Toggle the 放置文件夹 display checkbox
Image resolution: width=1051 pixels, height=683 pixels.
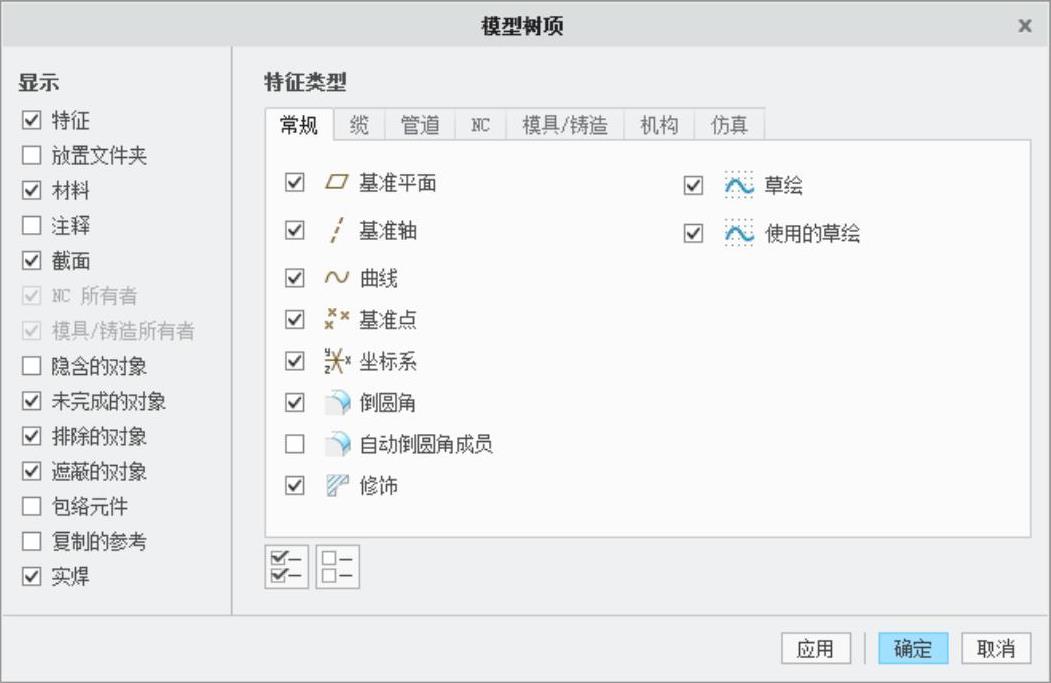pos(32,156)
